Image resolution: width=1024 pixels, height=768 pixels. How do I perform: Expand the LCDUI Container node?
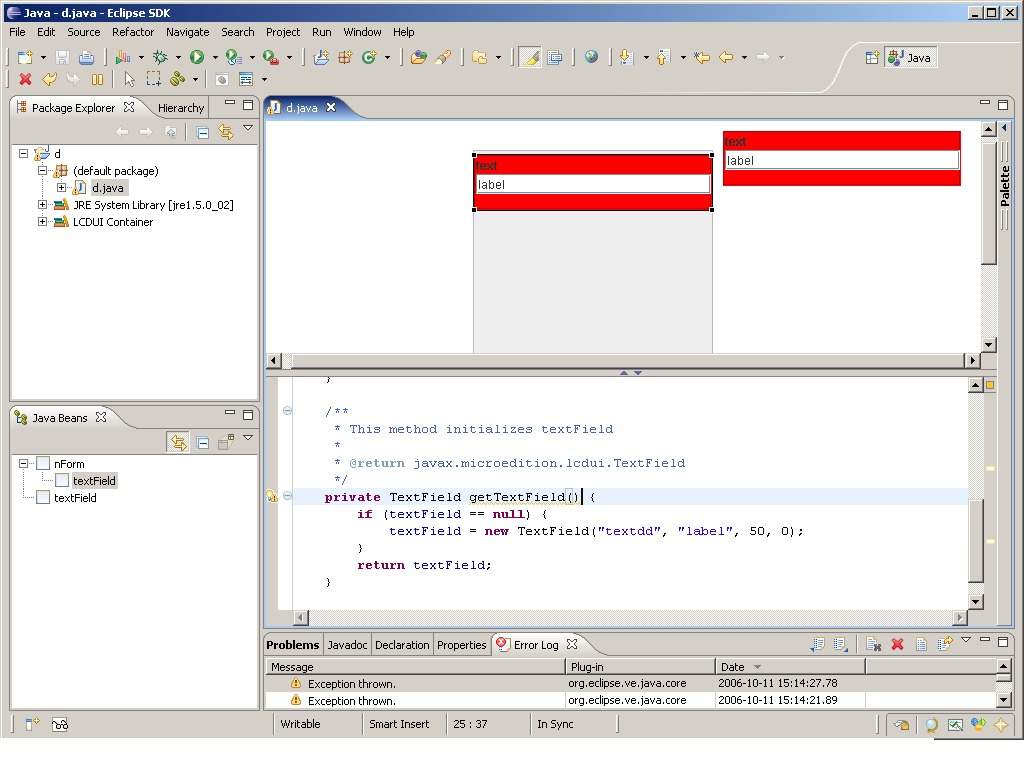[43, 222]
